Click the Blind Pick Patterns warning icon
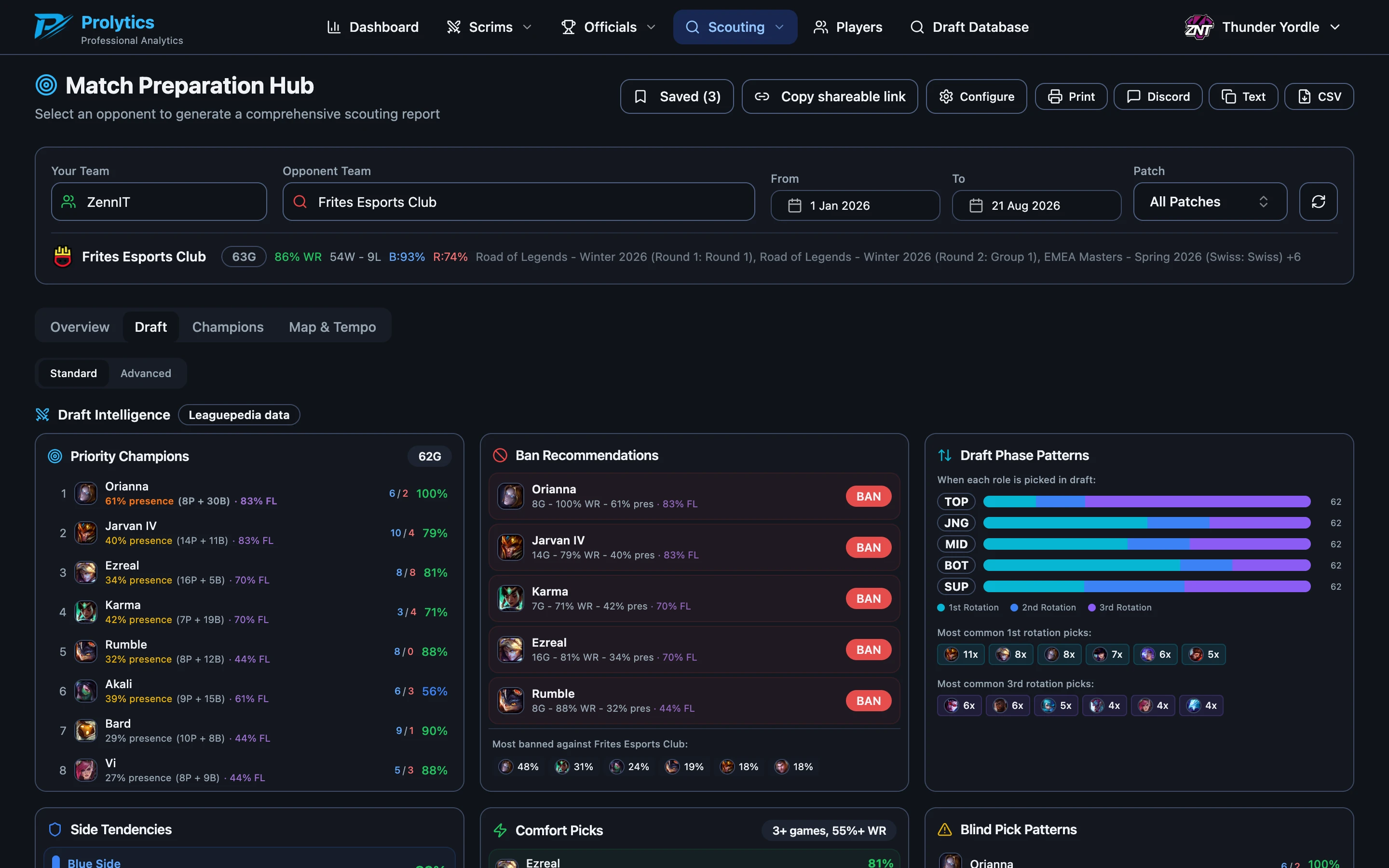 (x=945, y=829)
